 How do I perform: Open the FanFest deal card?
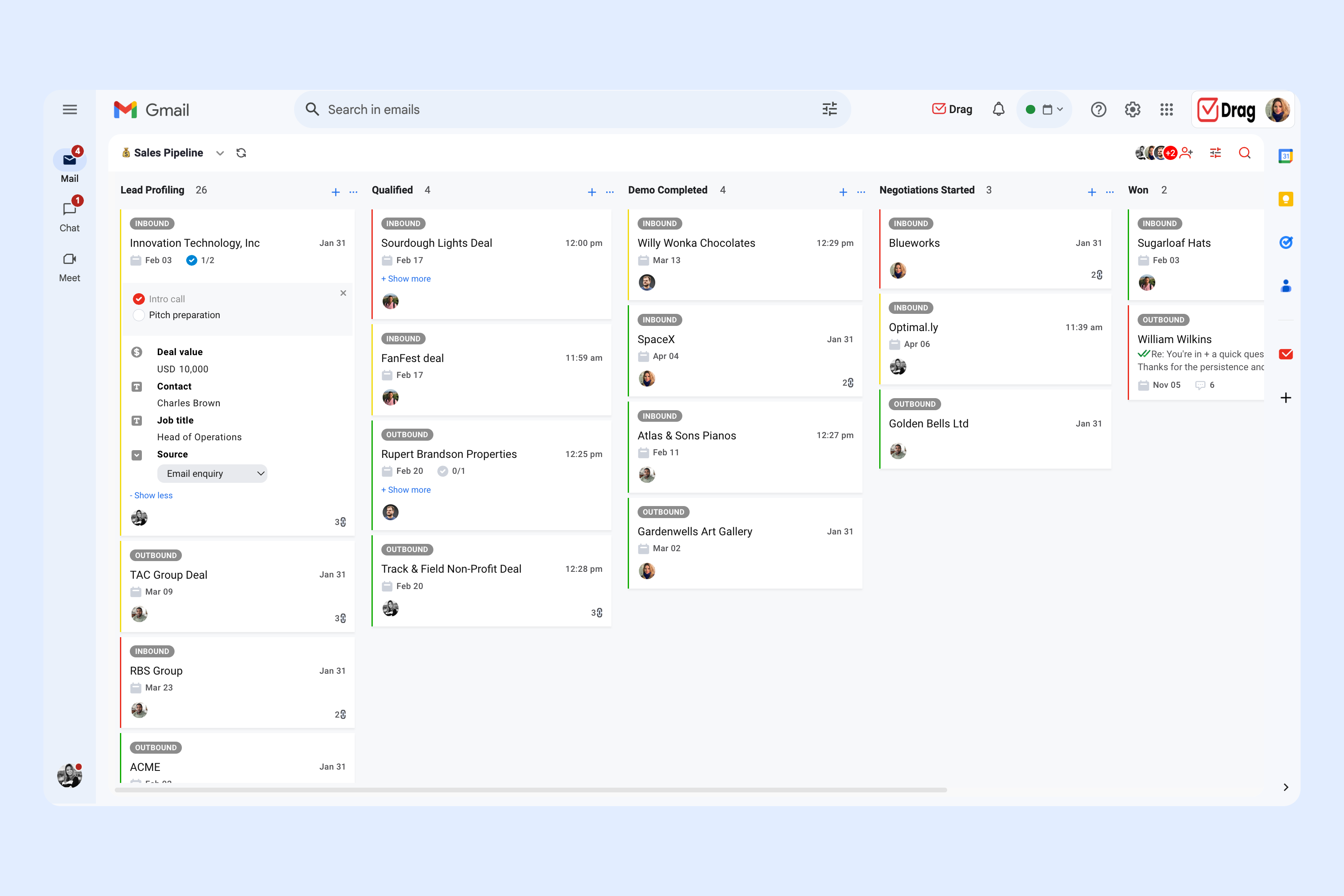[x=491, y=370]
